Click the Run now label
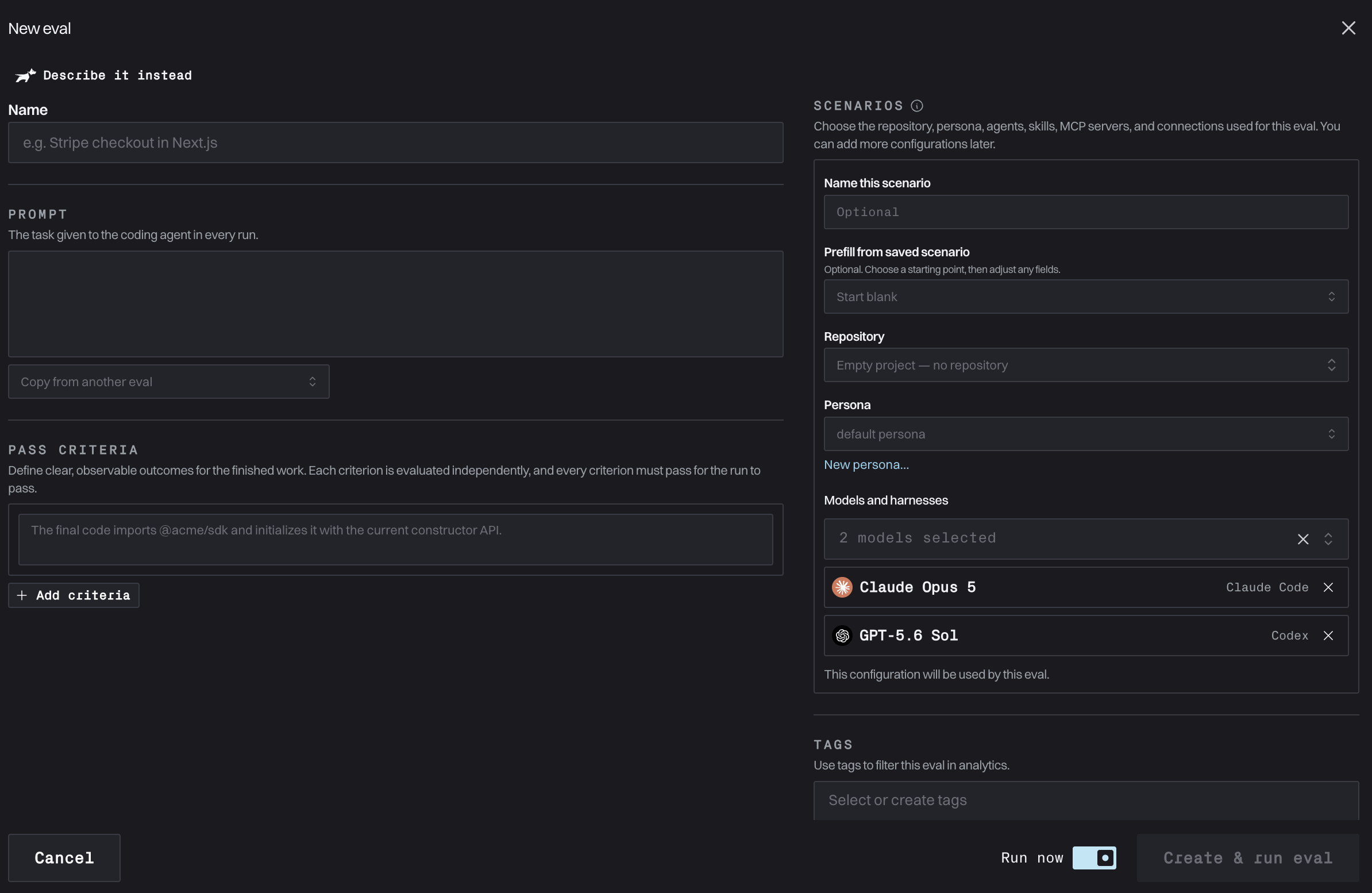Screen dimensions: 1372x893 pyautogui.click(x=1032, y=858)
